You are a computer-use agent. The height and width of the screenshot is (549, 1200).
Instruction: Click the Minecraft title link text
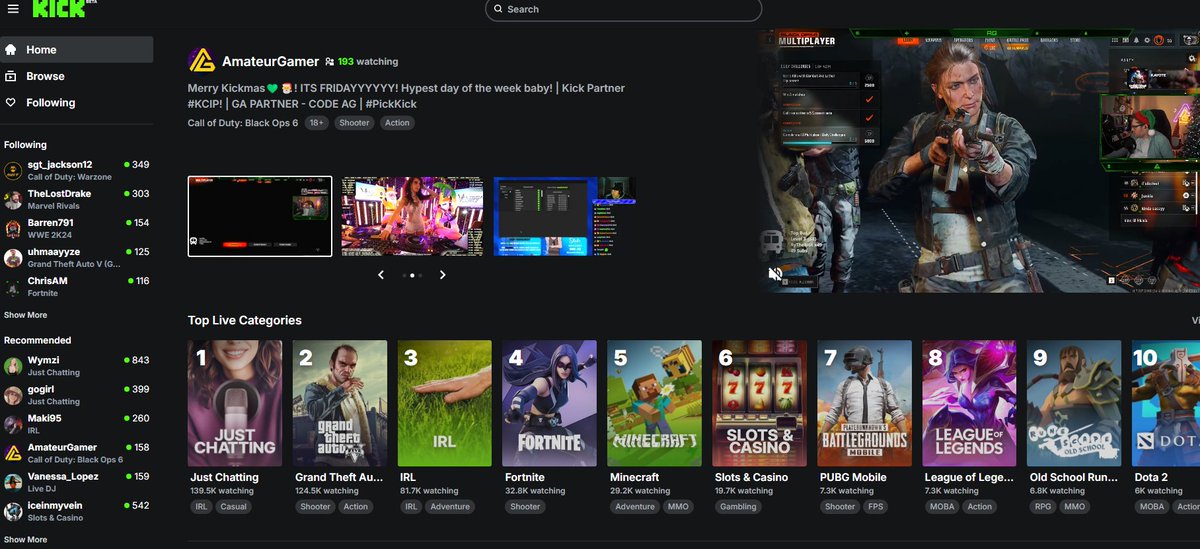[x=634, y=478]
